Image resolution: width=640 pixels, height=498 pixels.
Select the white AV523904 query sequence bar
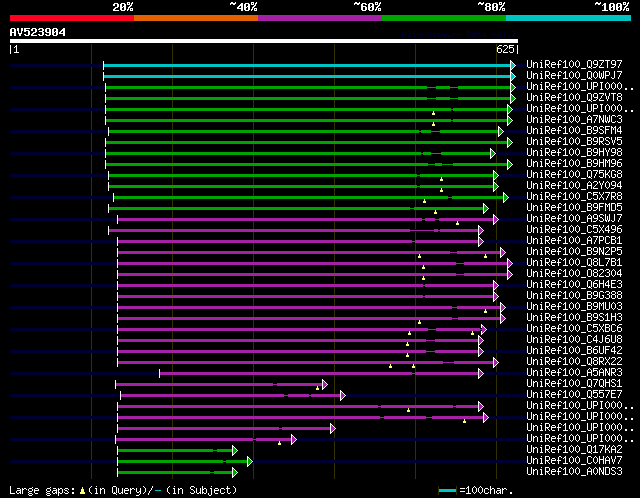tap(264, 41)
